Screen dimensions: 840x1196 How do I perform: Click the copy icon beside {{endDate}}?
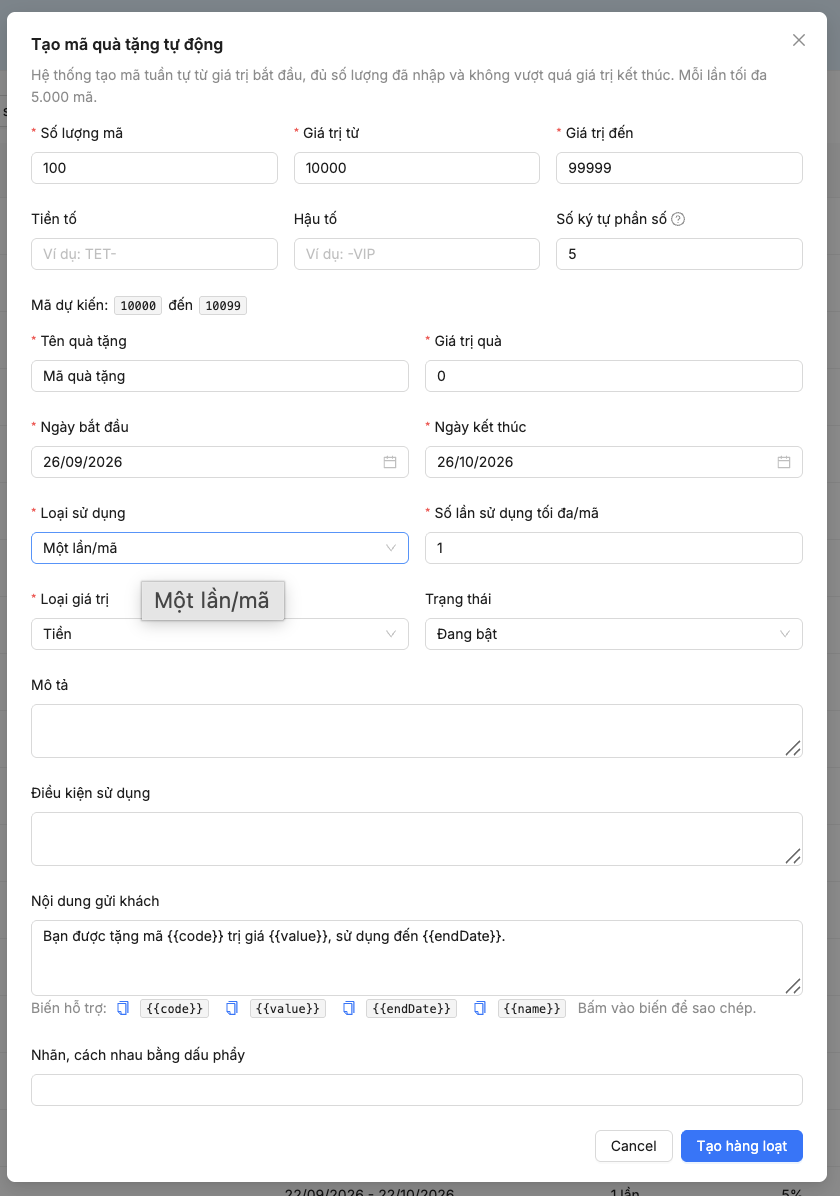point(349,1008)
